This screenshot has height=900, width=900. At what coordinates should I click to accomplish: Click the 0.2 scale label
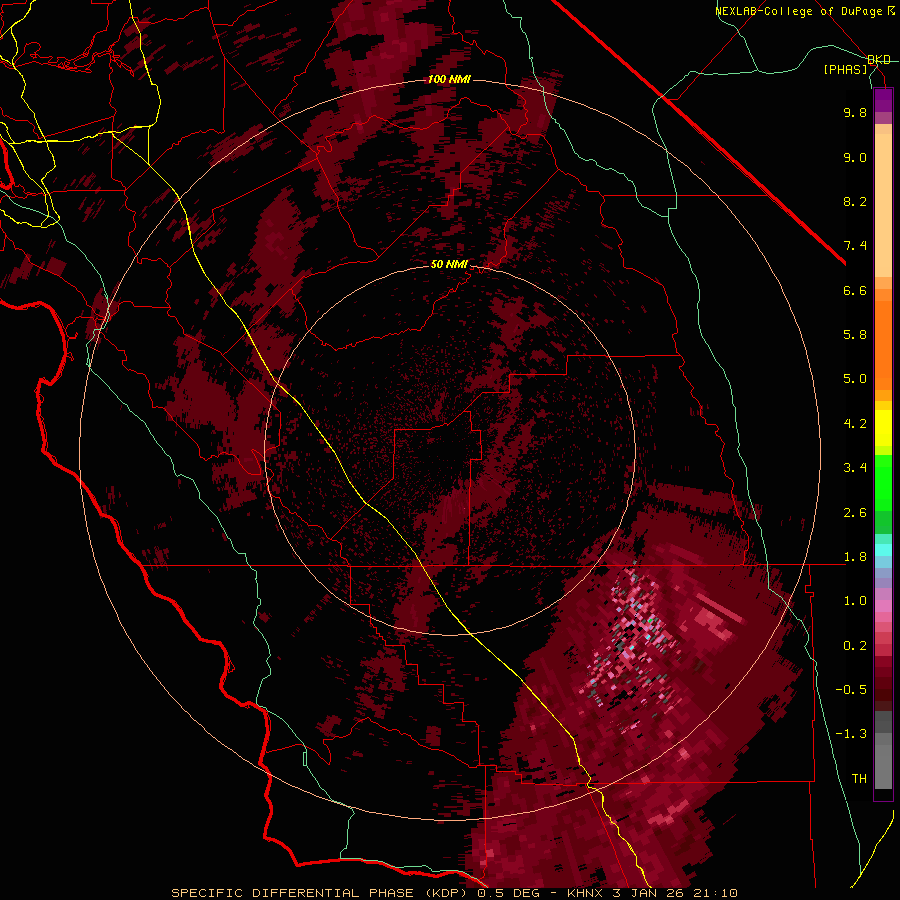pyautogui.click(x=855, y=646)
